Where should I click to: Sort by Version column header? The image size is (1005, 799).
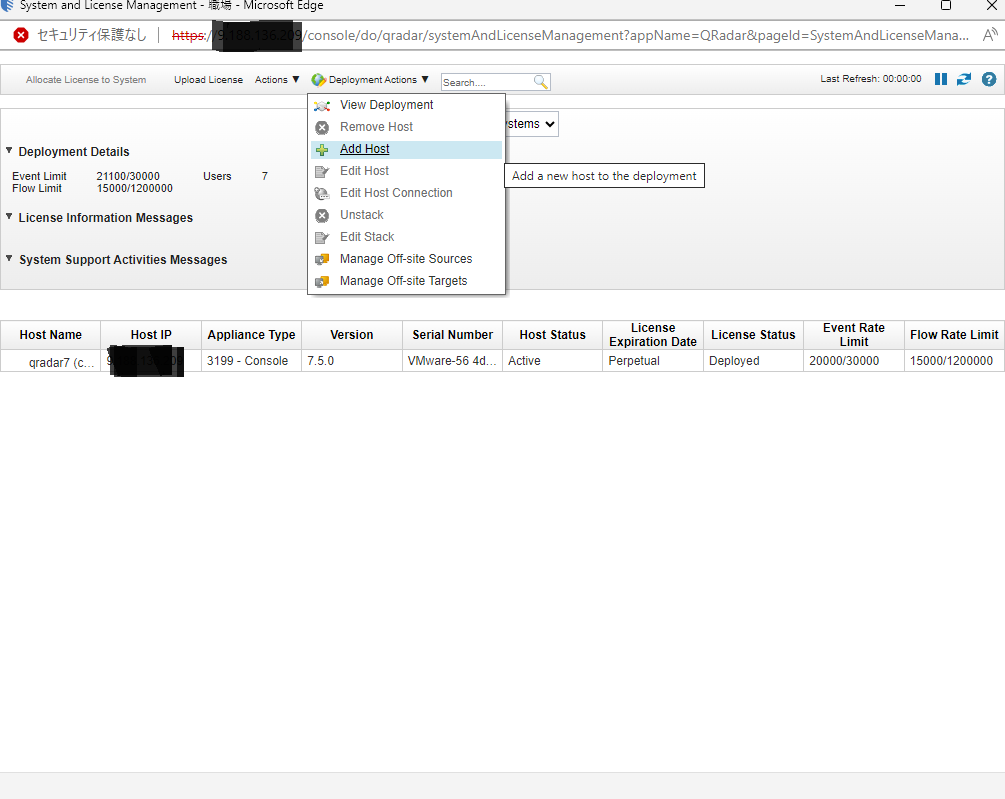(352, 335)
